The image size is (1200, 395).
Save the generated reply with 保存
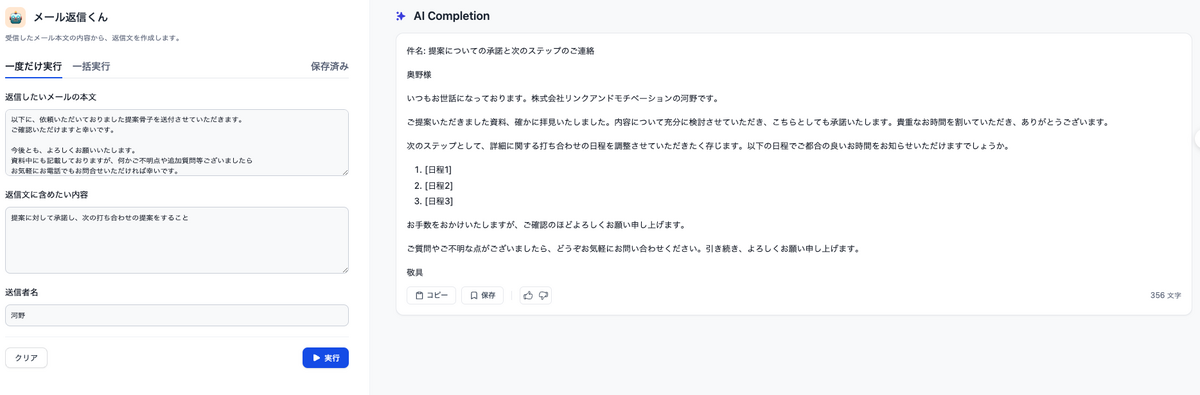click(483, 295)
